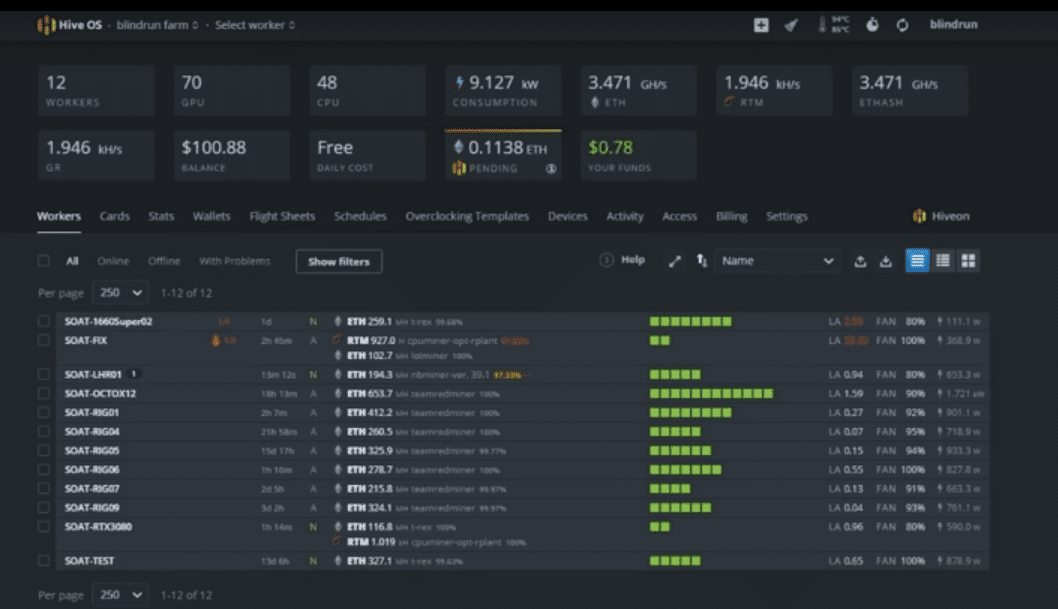This screenshot has height=609, width=1058.
Task: Check the SOAT-RIG01 worker checkbox
Action: (44, 412)
